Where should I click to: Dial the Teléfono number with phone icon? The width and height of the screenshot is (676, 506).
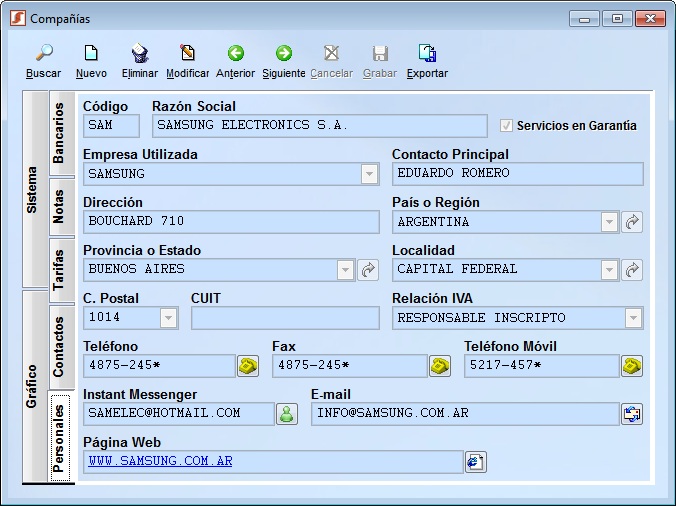pos(248,366)
